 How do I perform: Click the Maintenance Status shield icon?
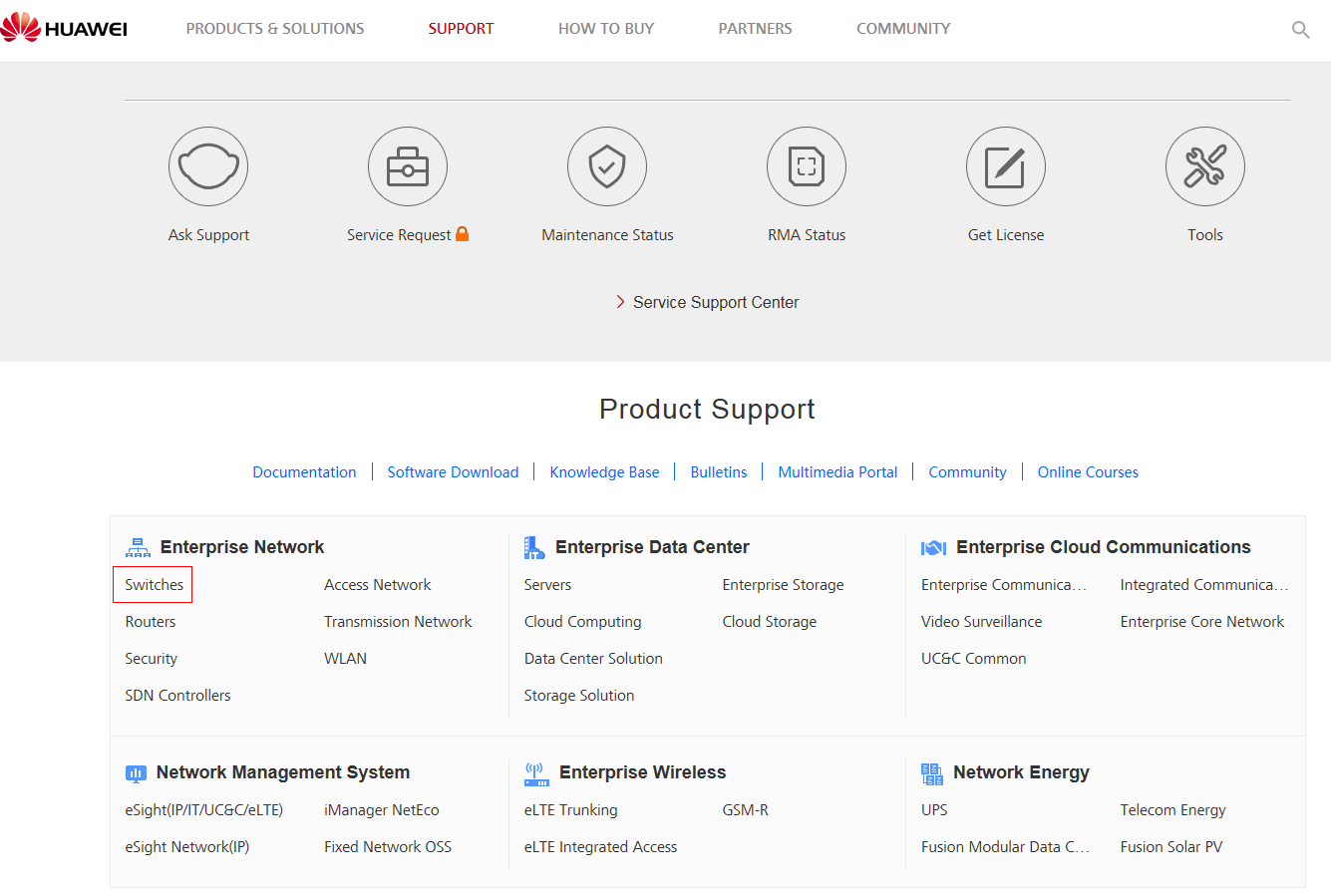[x=607, y=166]
